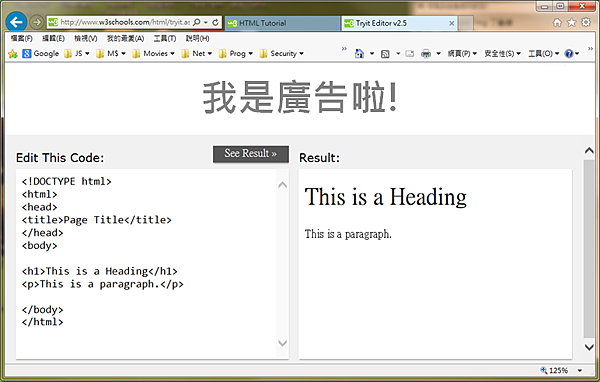Click the See Result button
The height and width of the screenshot is (382, 600).
point(251,153)
